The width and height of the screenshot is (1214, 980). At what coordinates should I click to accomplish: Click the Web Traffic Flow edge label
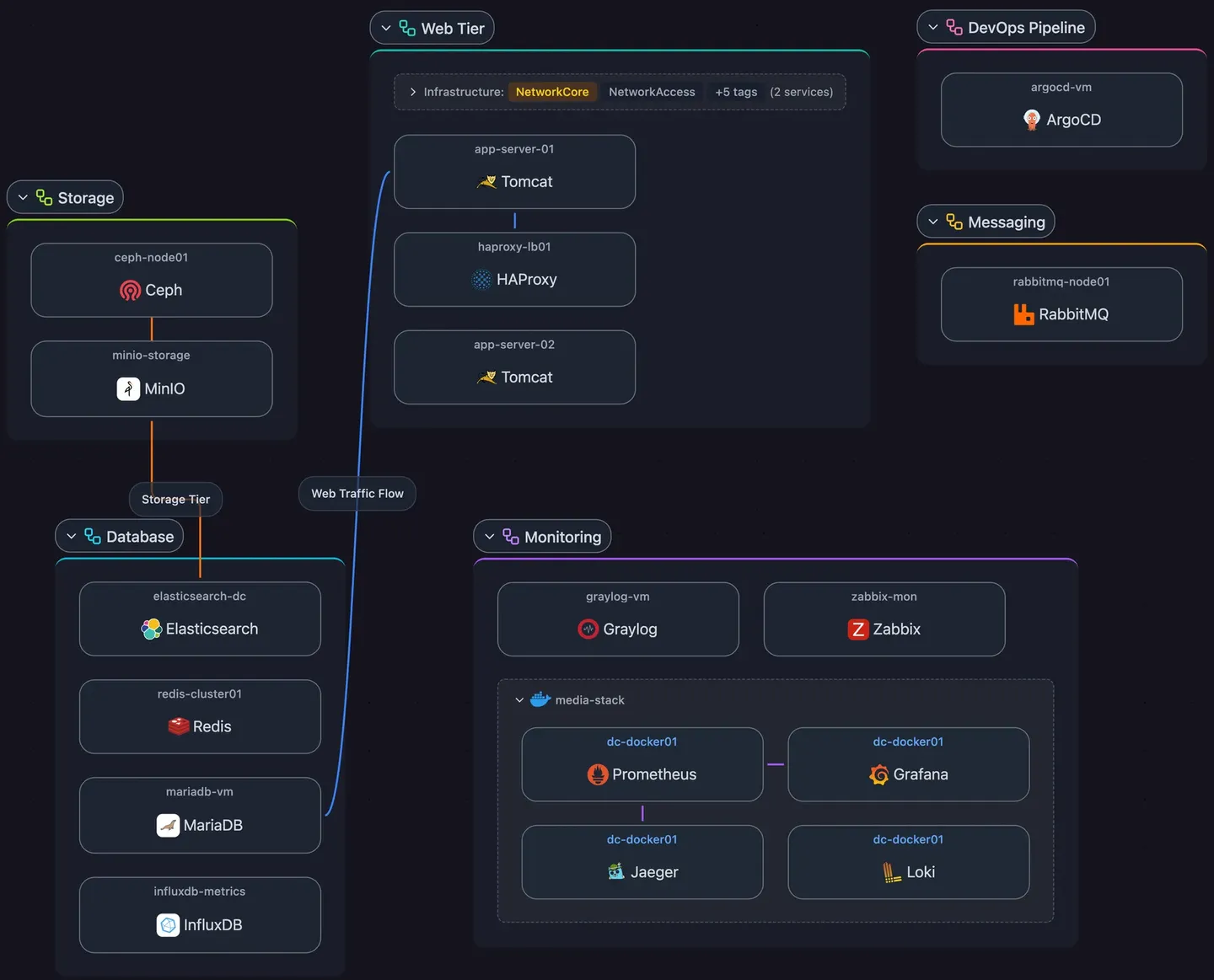click(357, 494)
